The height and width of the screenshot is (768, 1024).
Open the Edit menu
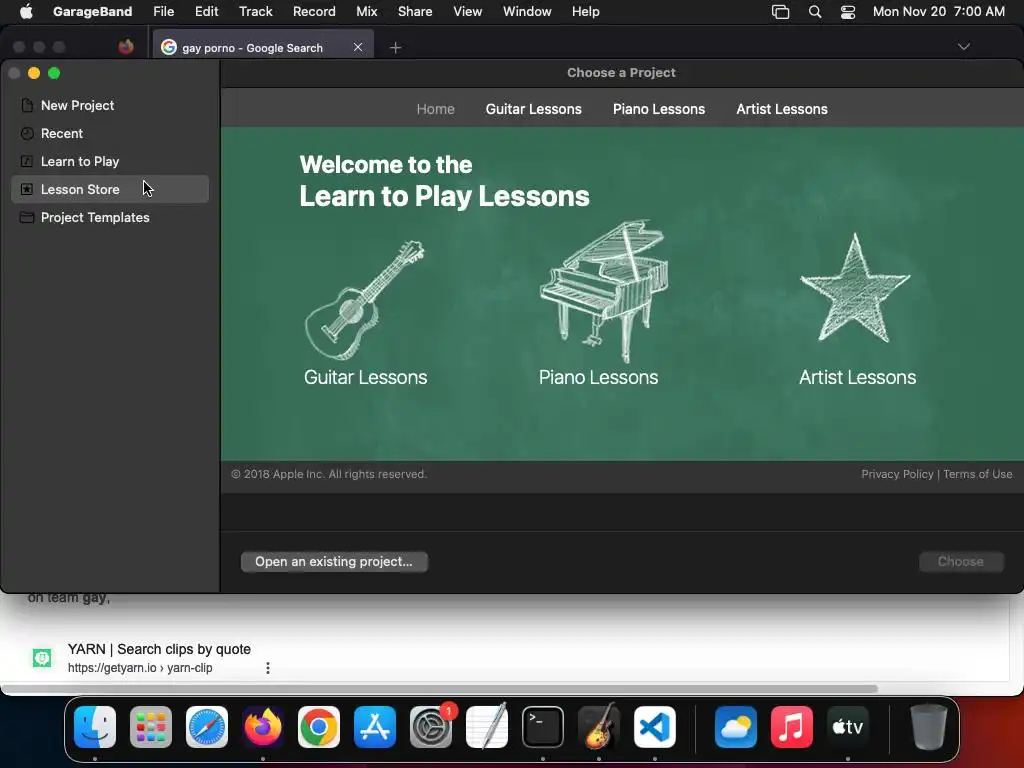click(206, 12)
